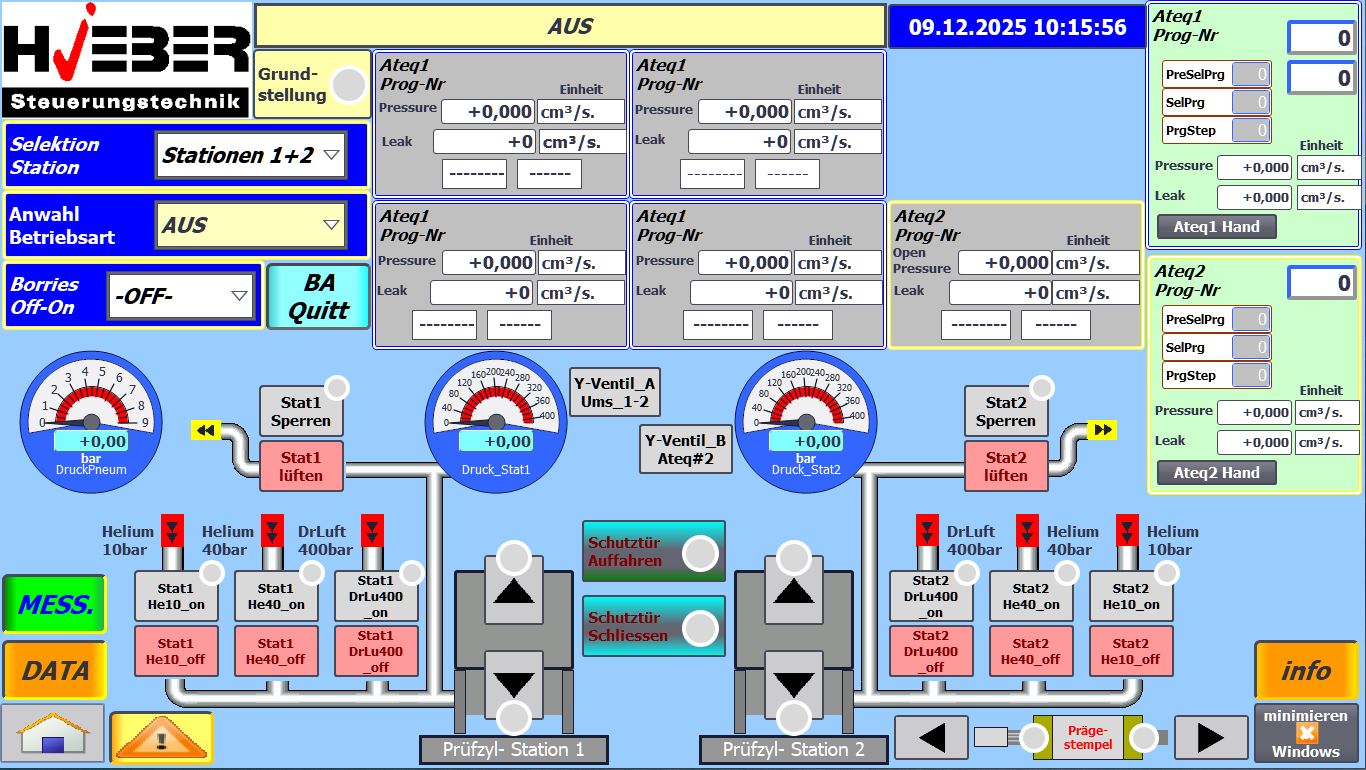Expand the Selektion Station dropdown
Image resolution: width=1366 pixels, height=770 pixels.
(x=251, y=155)
